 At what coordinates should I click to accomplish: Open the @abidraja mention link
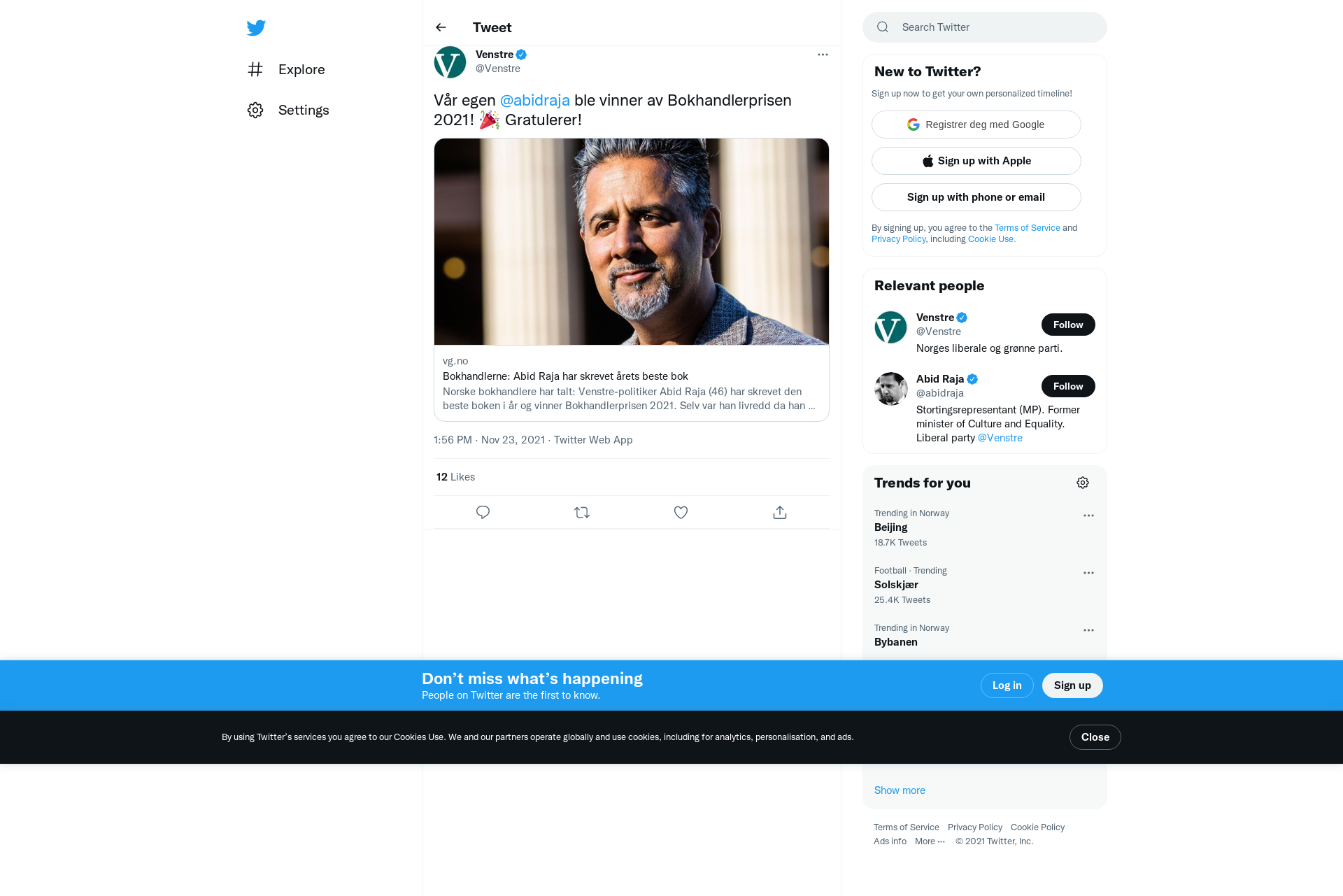click(x=535, y=100)
